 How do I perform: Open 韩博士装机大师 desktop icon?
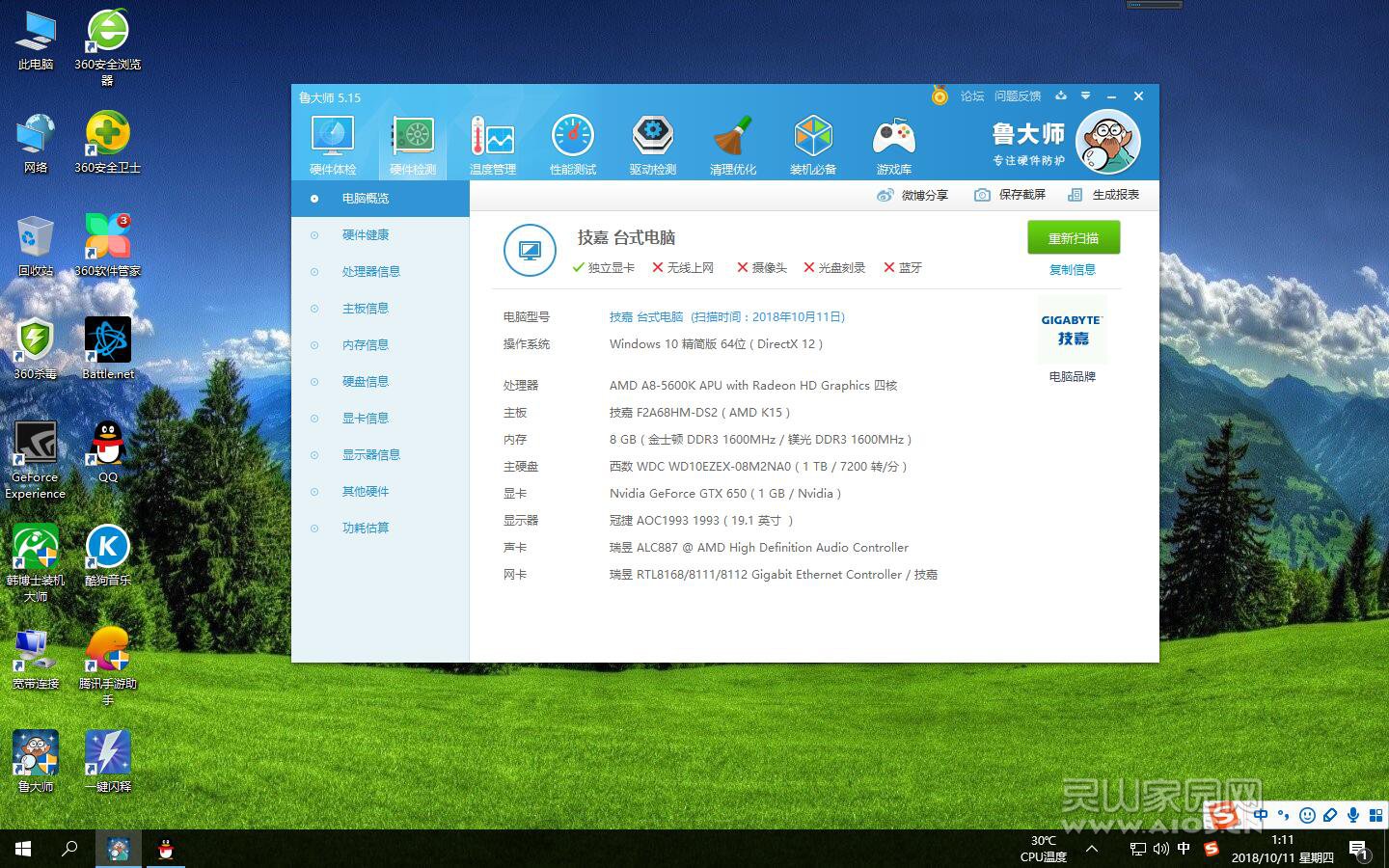[36, 564]
